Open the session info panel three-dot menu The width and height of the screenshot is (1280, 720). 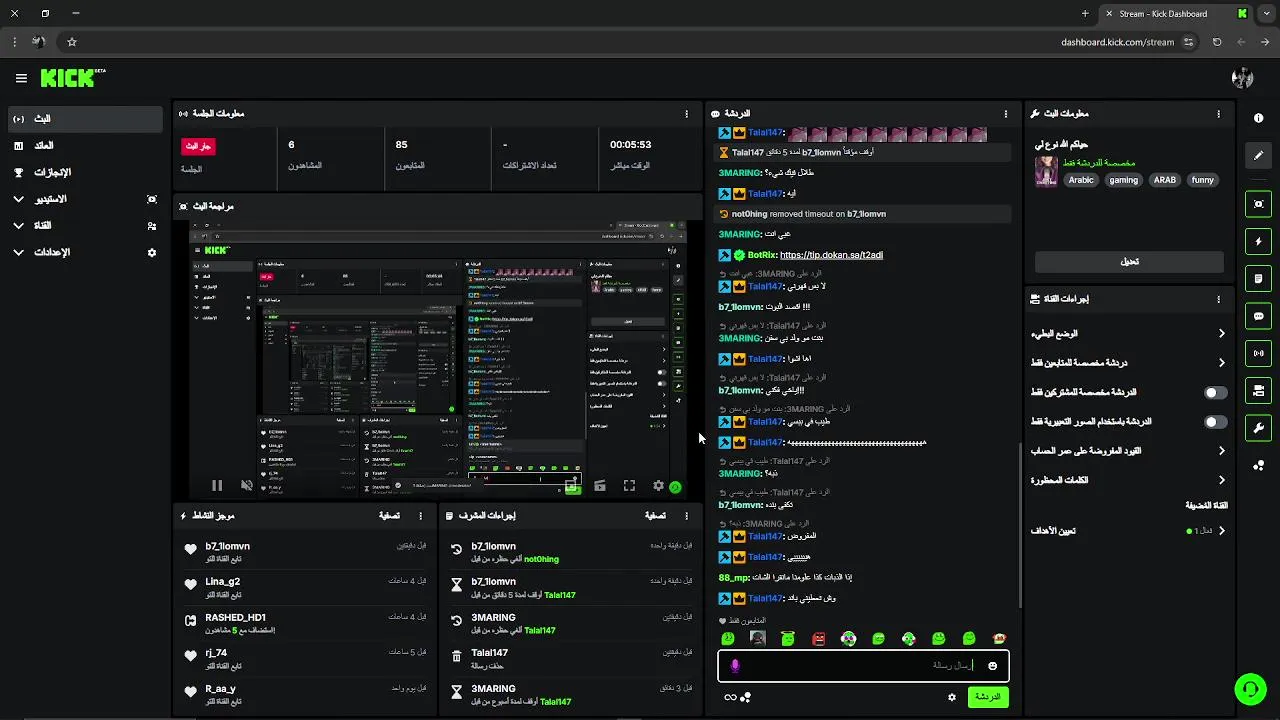click(x=686, y=114)
